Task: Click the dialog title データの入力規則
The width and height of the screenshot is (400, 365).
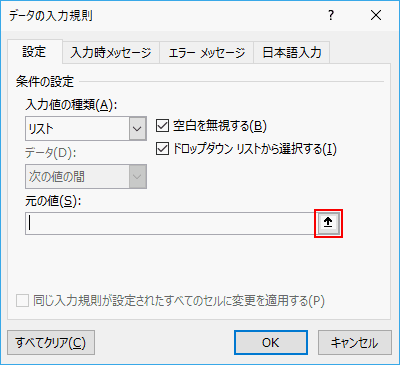Action: tap(51, 16)
